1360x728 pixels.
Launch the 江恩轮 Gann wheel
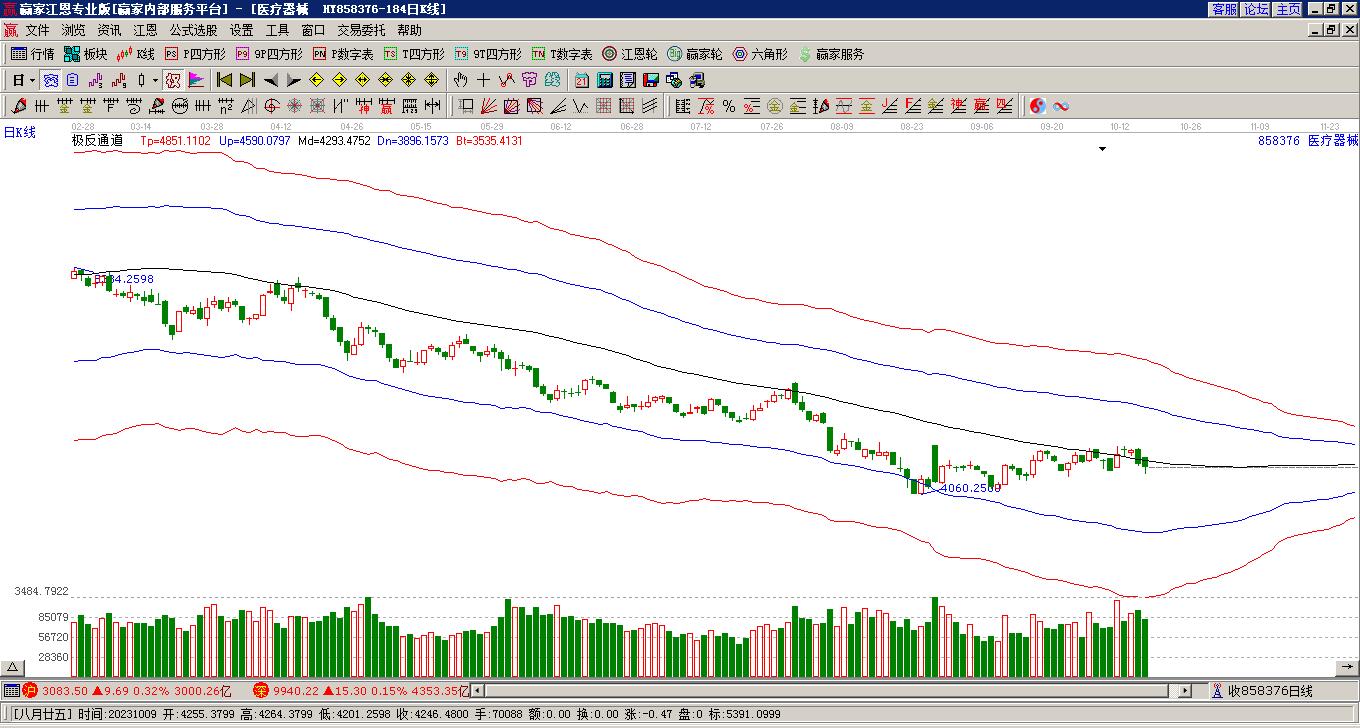click(x=630, y=54)
